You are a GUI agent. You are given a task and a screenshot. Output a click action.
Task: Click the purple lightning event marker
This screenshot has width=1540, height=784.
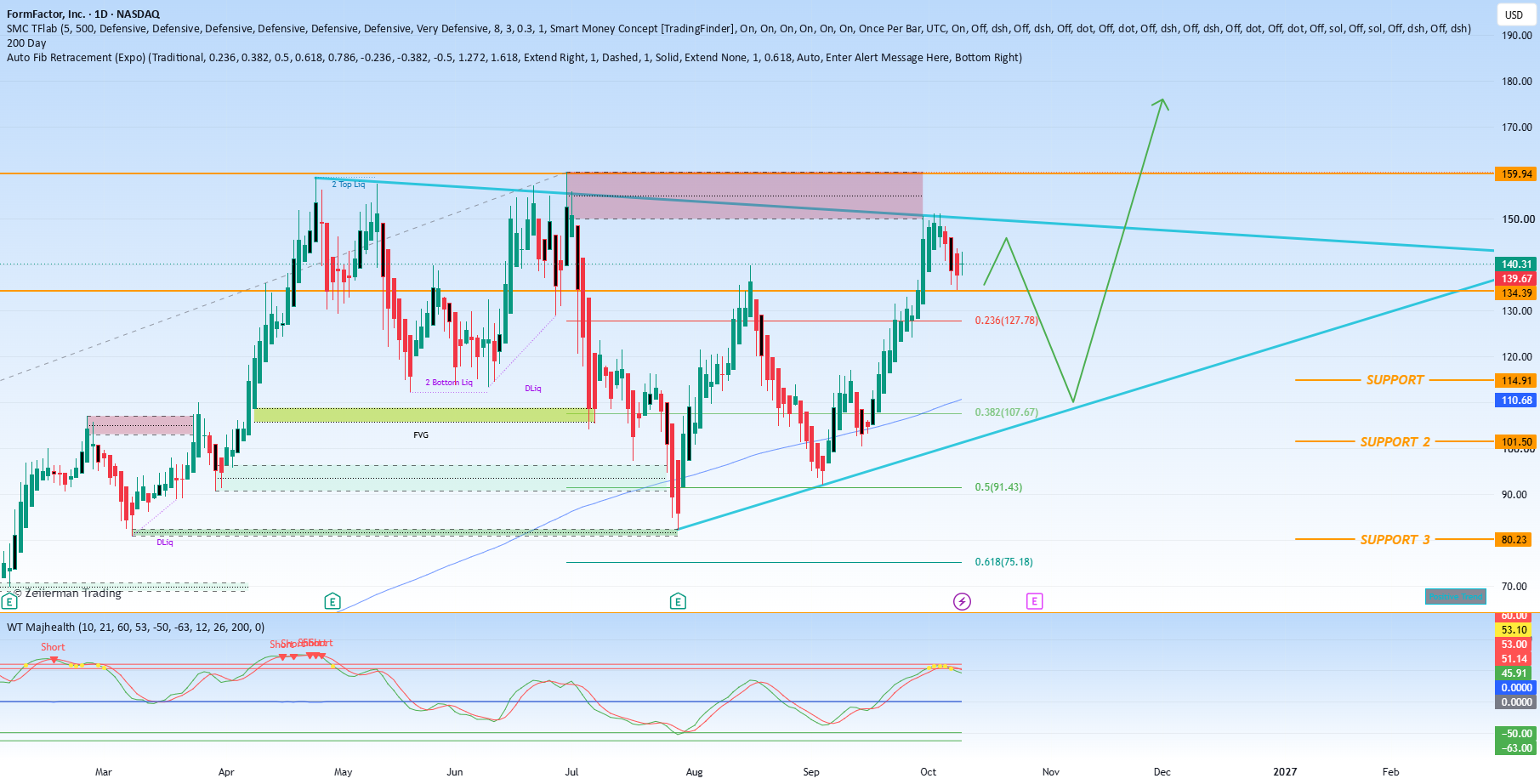[962, 601]
